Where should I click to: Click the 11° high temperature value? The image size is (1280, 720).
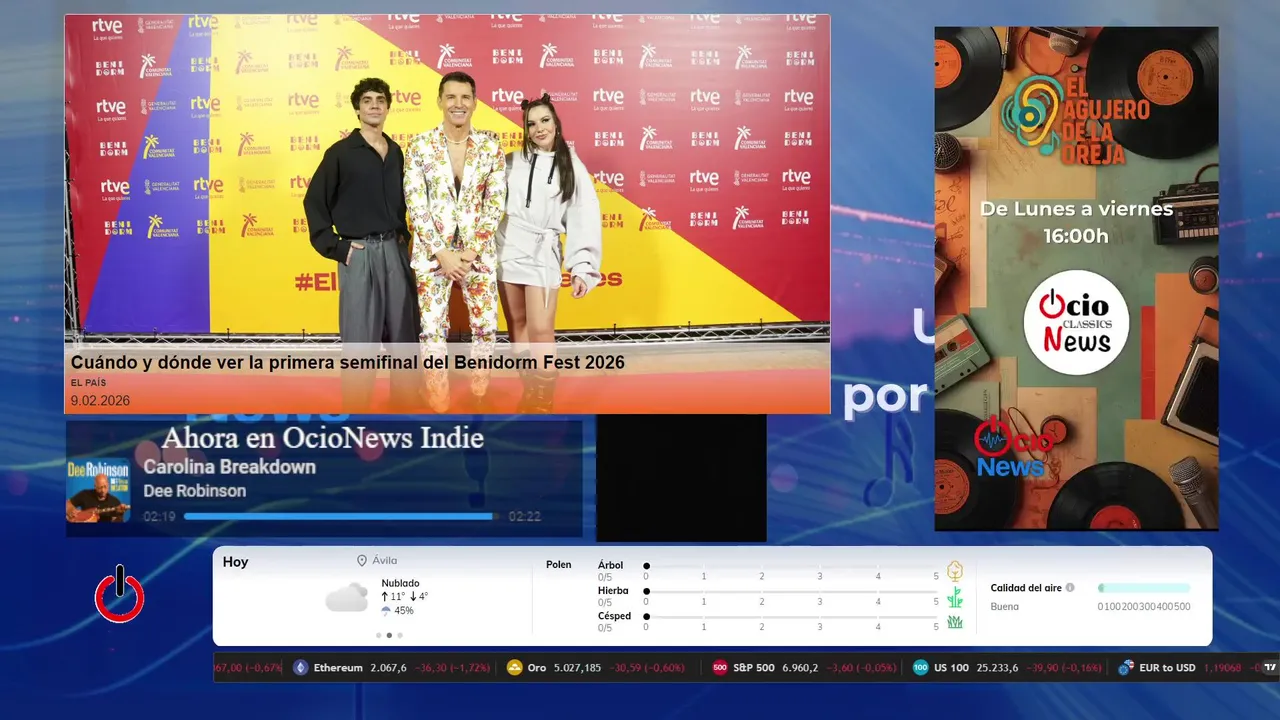(397, 596)
